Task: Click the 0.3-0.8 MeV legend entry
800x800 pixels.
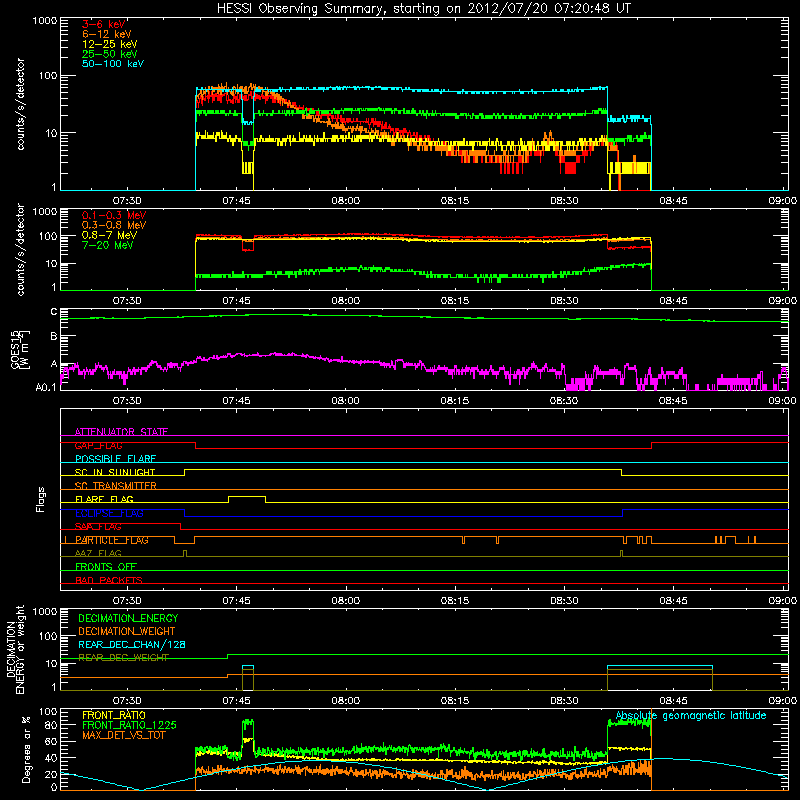Action: (114, 225)
